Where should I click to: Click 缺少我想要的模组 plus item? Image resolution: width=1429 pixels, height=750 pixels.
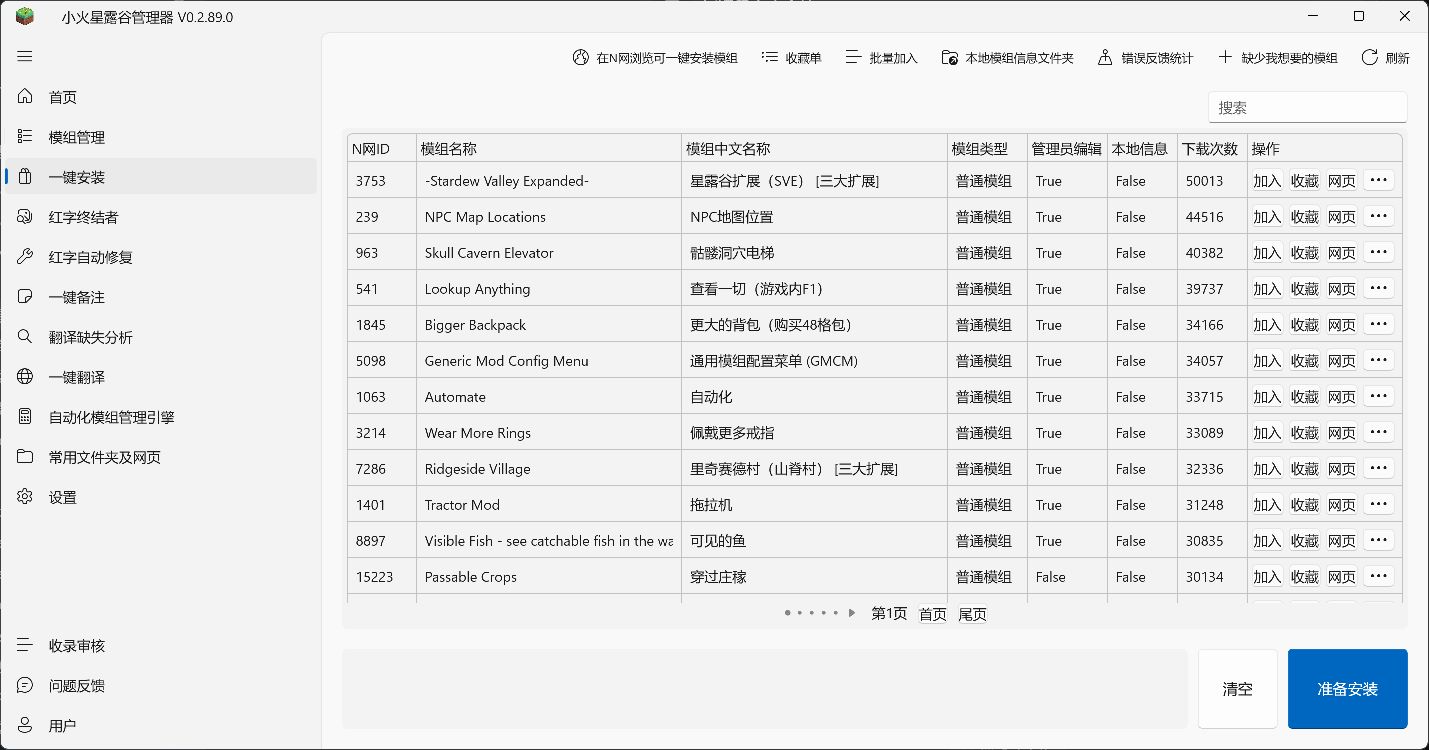[1277, 58]
